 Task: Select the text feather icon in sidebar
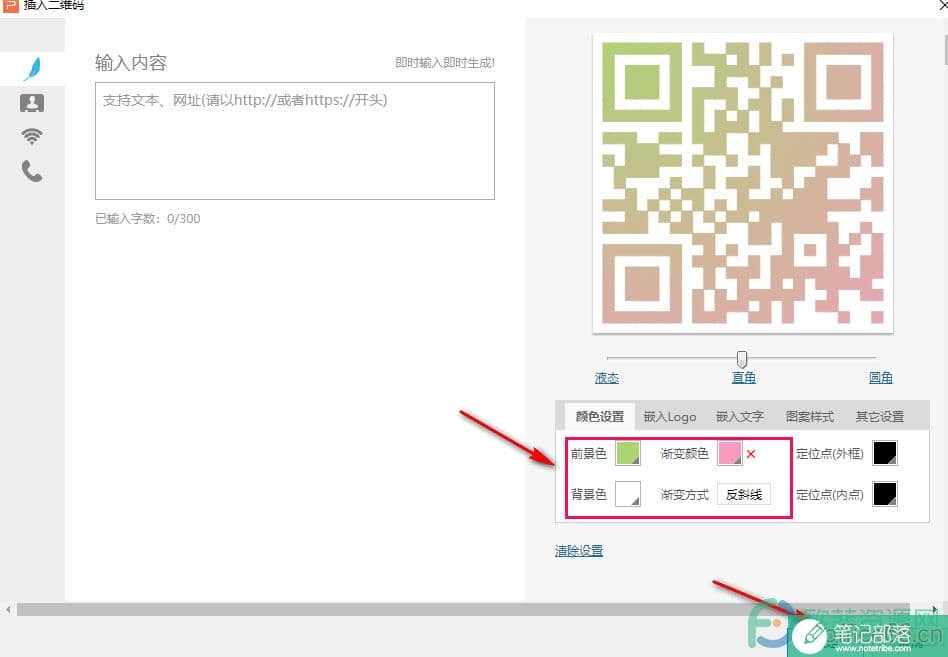coord(33,69)
